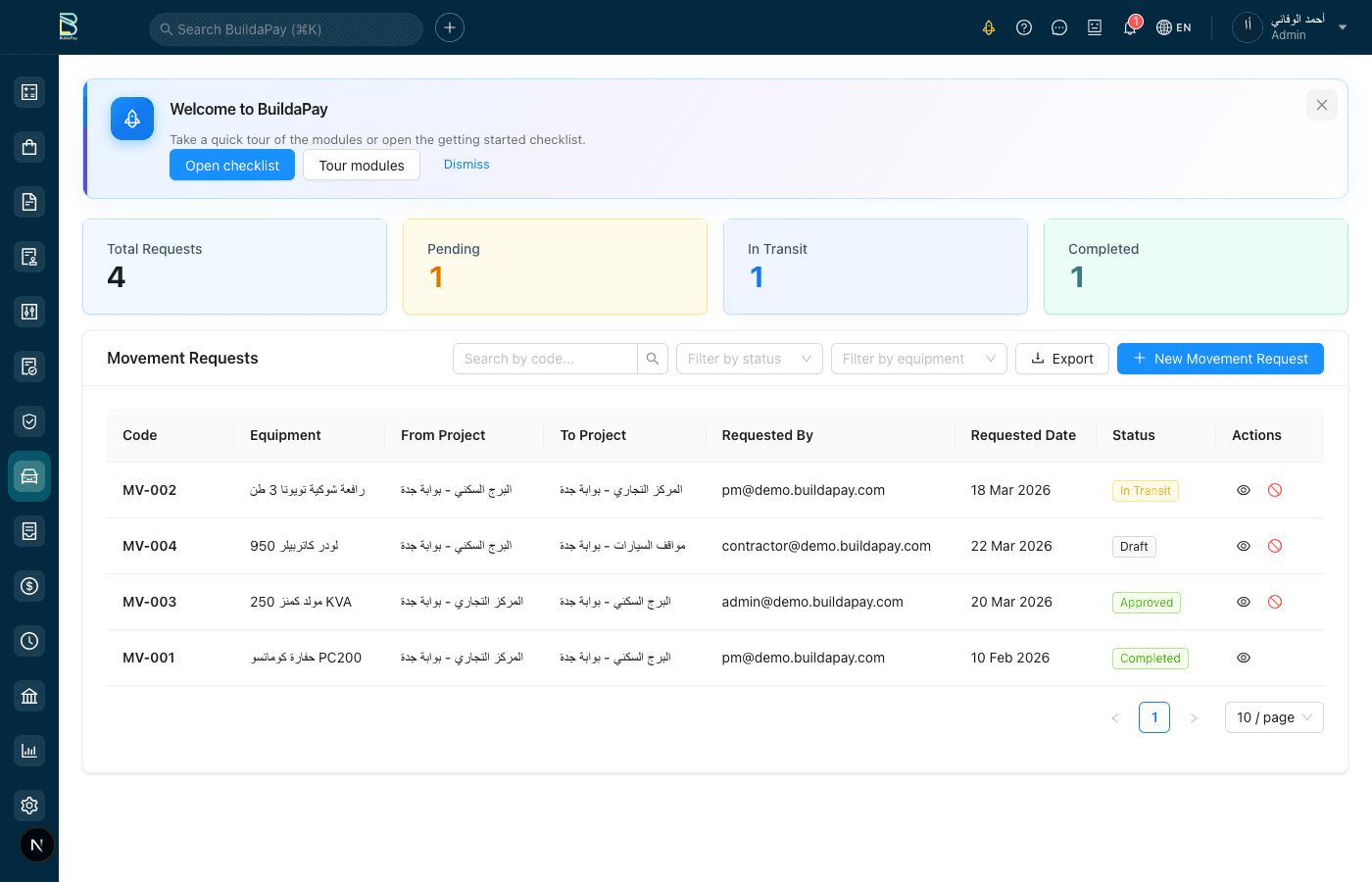View MV-004 request using eye icon
Viewport: 1372px width, 882px height.
1244,546
